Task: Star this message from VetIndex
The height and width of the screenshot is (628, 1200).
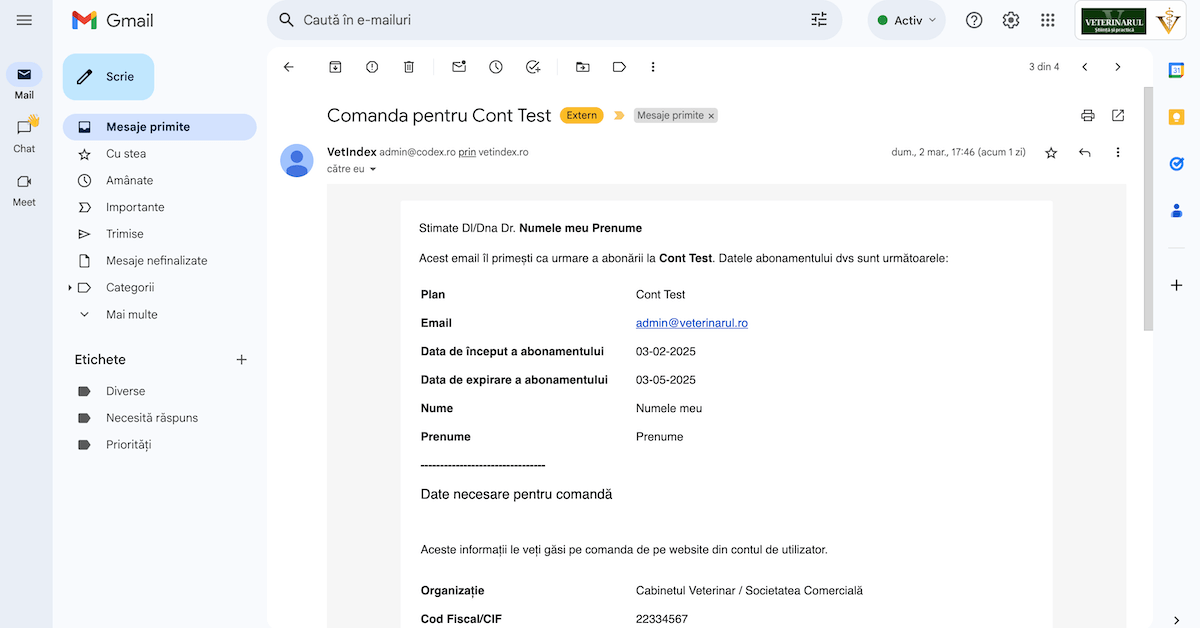Action: tap(1051, 153)
